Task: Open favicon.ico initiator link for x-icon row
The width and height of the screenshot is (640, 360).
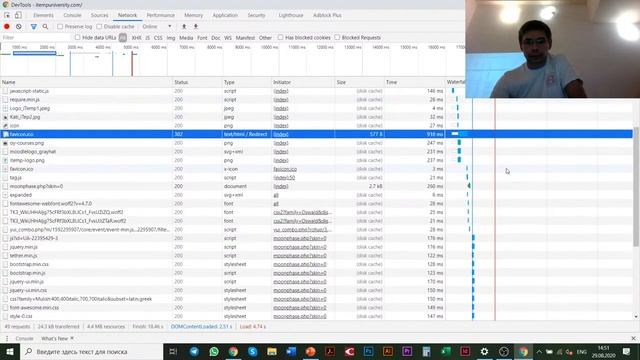Action: [x=285, y=169]
